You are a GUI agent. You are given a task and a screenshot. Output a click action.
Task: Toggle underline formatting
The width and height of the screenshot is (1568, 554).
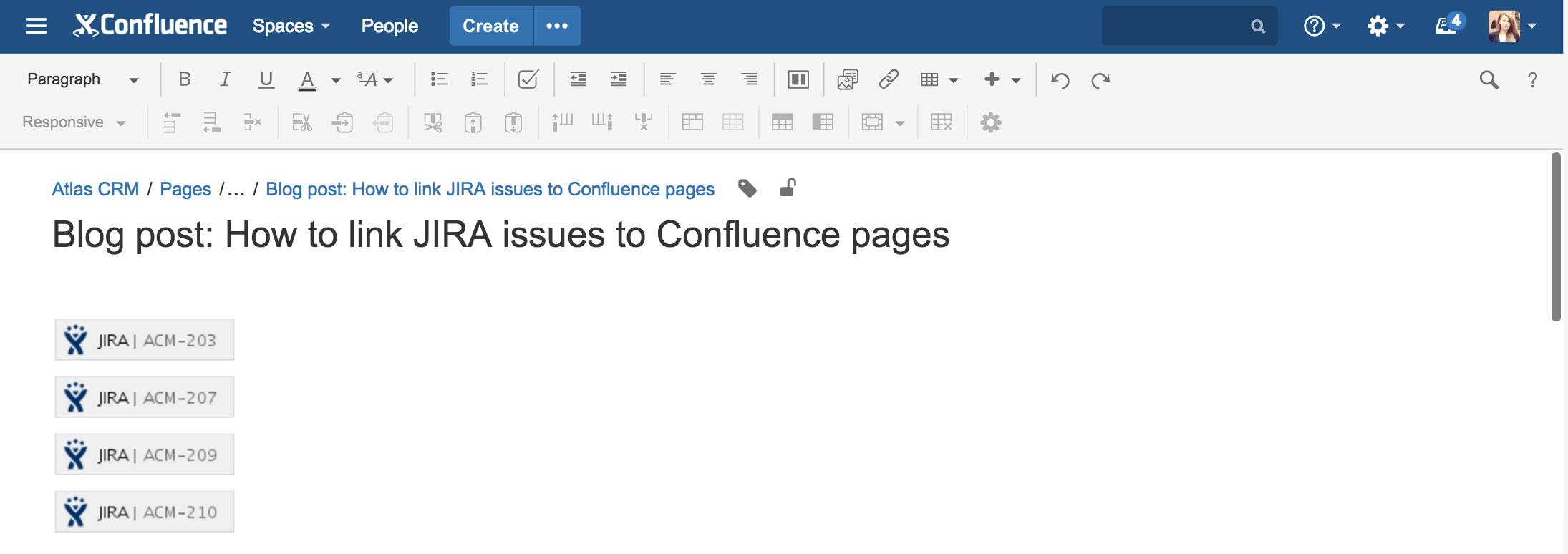click(x=266, y=79)
